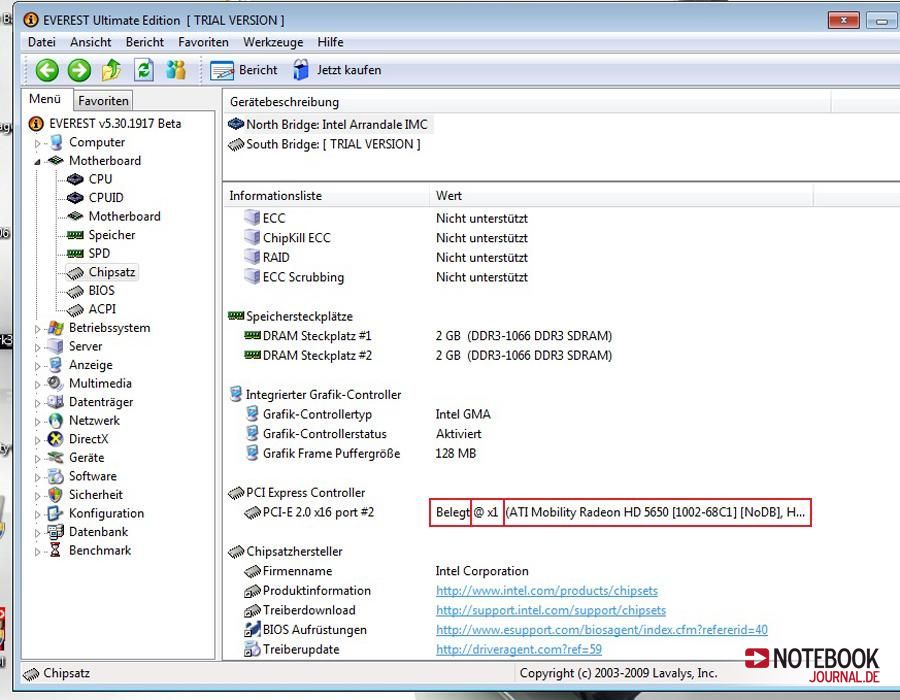Expand the Betriebssystem tree node

(38, 329)
